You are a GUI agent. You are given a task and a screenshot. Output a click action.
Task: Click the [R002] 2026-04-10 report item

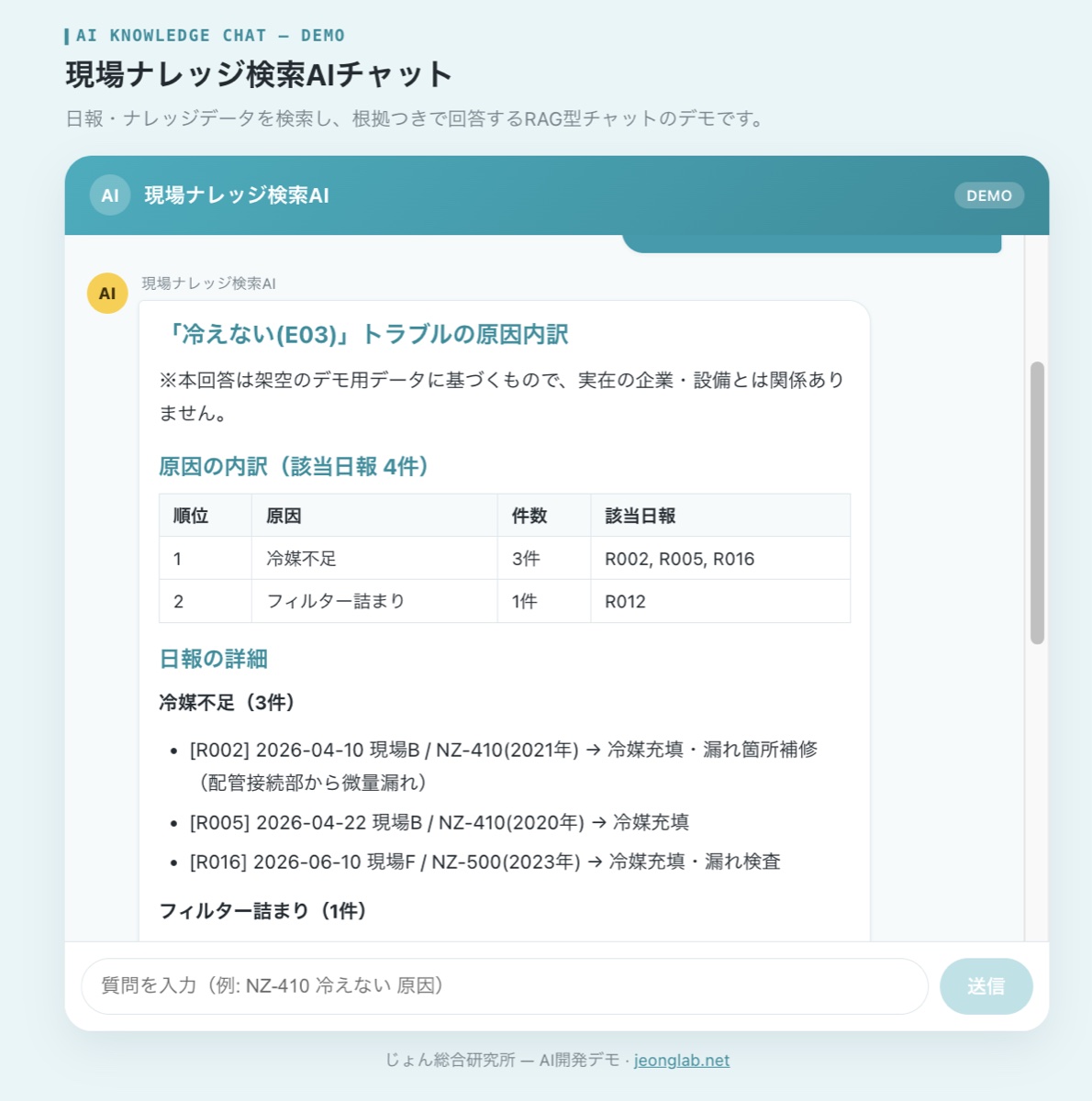[x=504, y=766]
